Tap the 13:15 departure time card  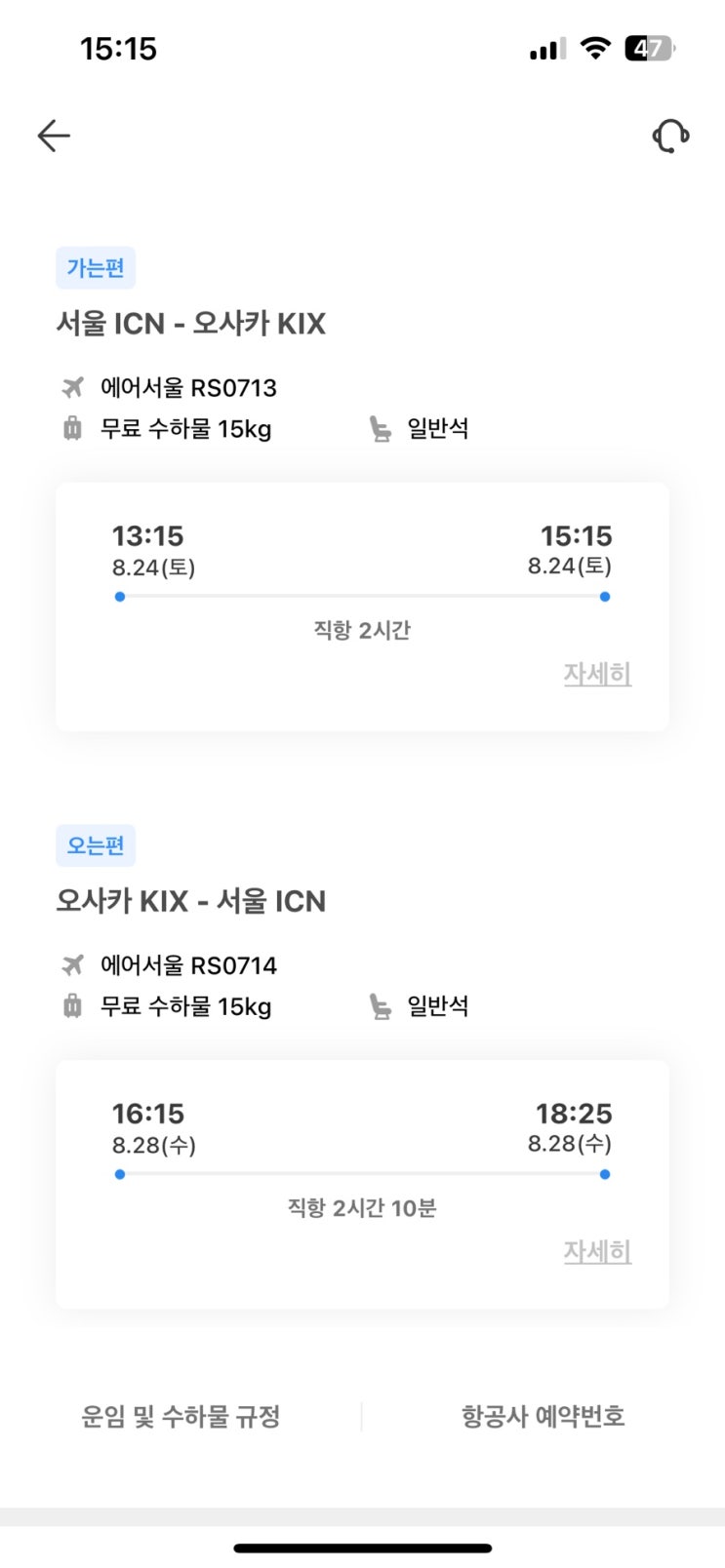148,536
